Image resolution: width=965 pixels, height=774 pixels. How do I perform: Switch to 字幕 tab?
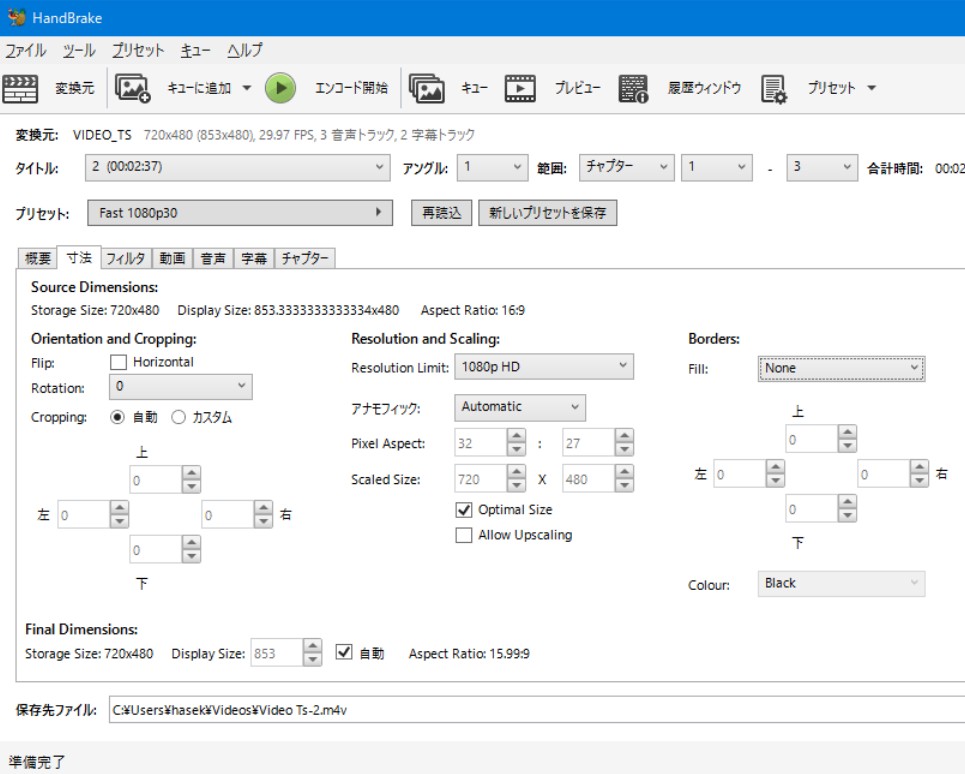[x=254, y=258]
